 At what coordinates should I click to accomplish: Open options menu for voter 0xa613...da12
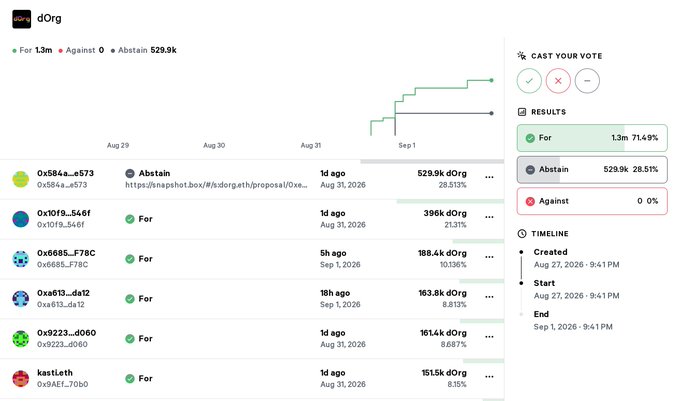489,297
